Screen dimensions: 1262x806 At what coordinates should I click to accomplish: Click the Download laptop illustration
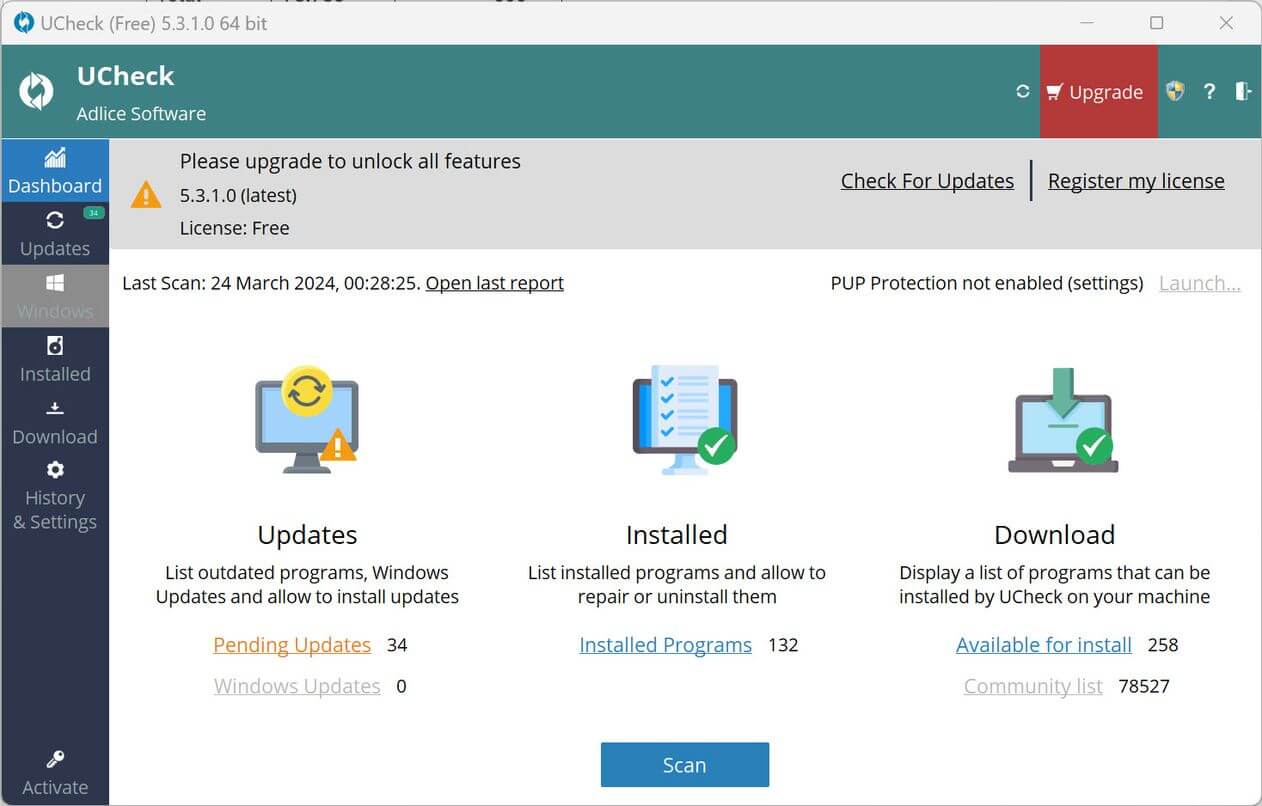coord(1063,419)
